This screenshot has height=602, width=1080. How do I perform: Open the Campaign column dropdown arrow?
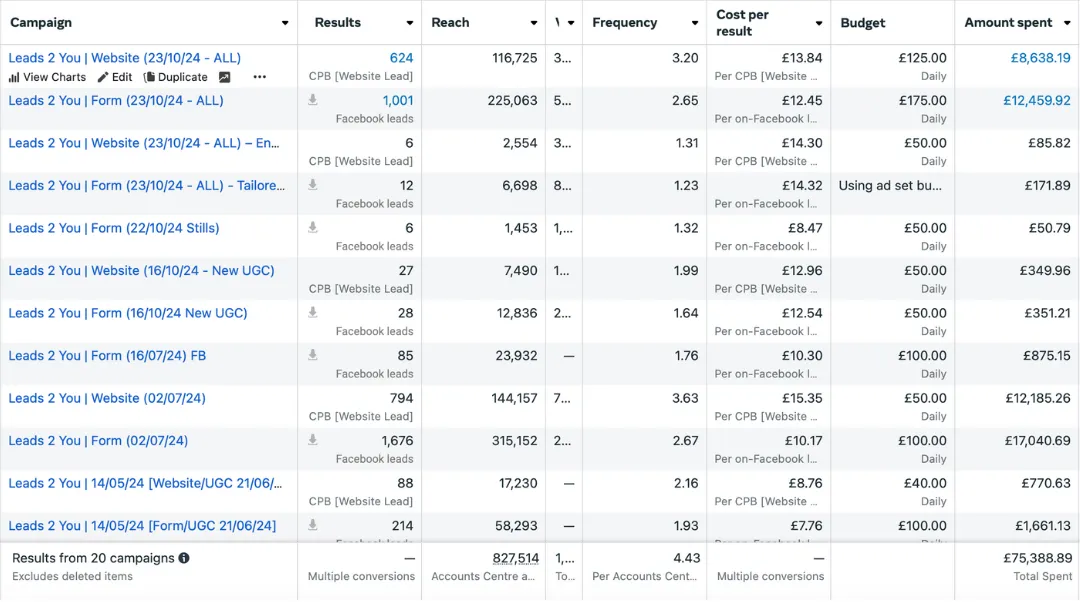tap(284, 23)
